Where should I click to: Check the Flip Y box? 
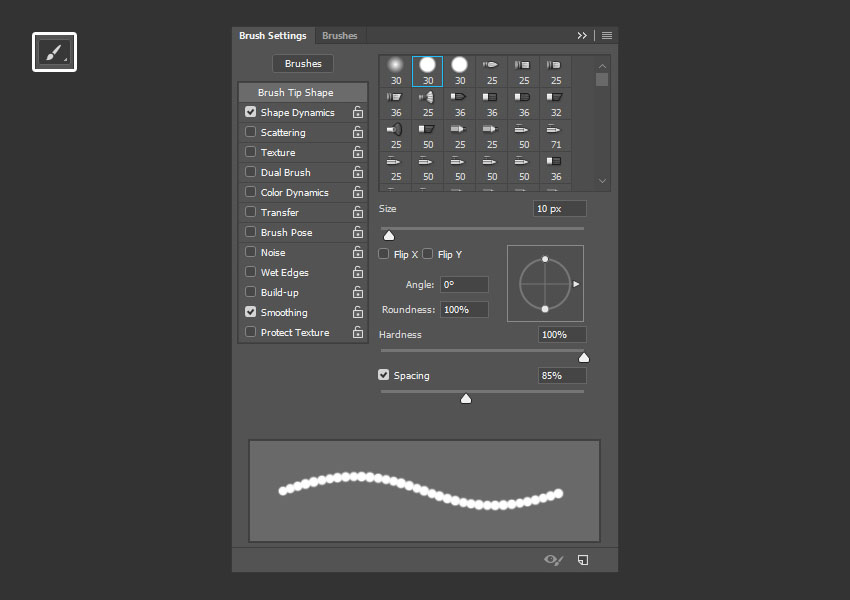point(428,254)
